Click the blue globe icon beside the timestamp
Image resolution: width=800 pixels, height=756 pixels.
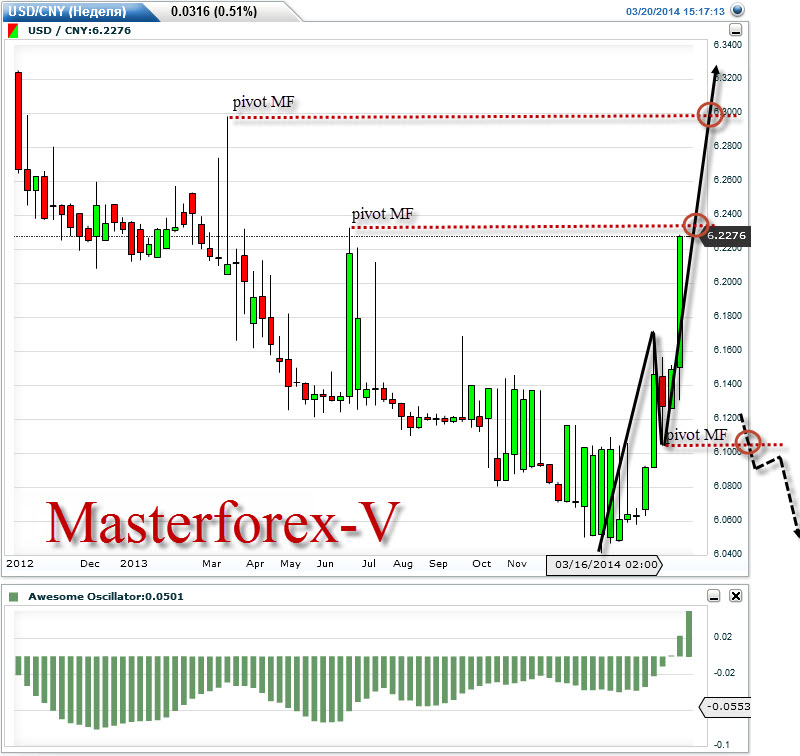click(x=737, y=10)
